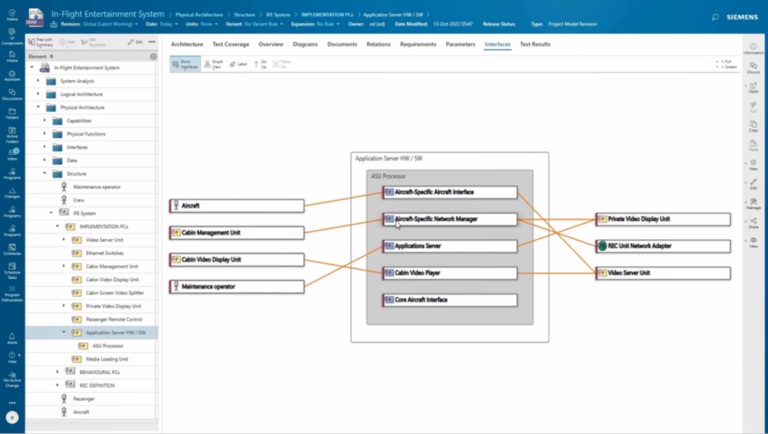Select the Applications Server block in diagram

coord(450,246)
